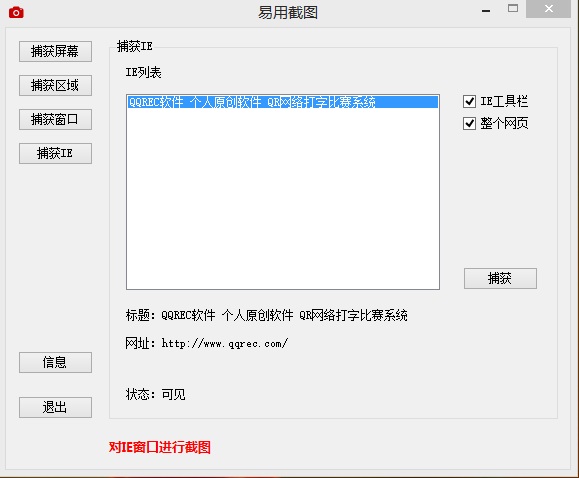Open the 捕获窗口 capture mode
Viewport: 579px width, 478px height.
(55, 119)
